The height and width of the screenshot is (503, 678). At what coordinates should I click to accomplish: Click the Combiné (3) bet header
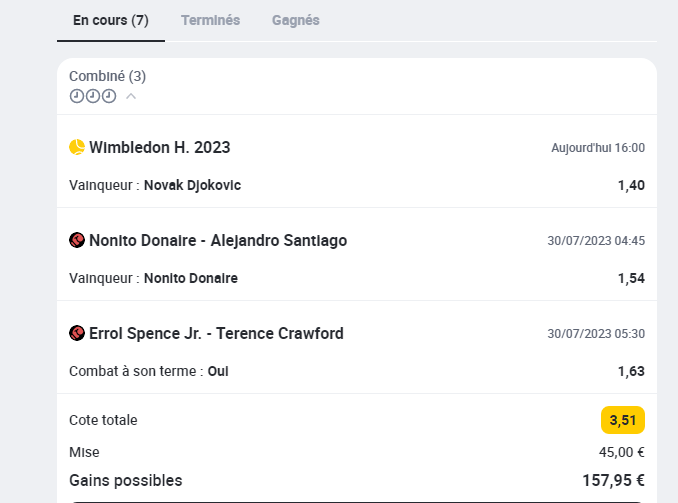[107, 76]
